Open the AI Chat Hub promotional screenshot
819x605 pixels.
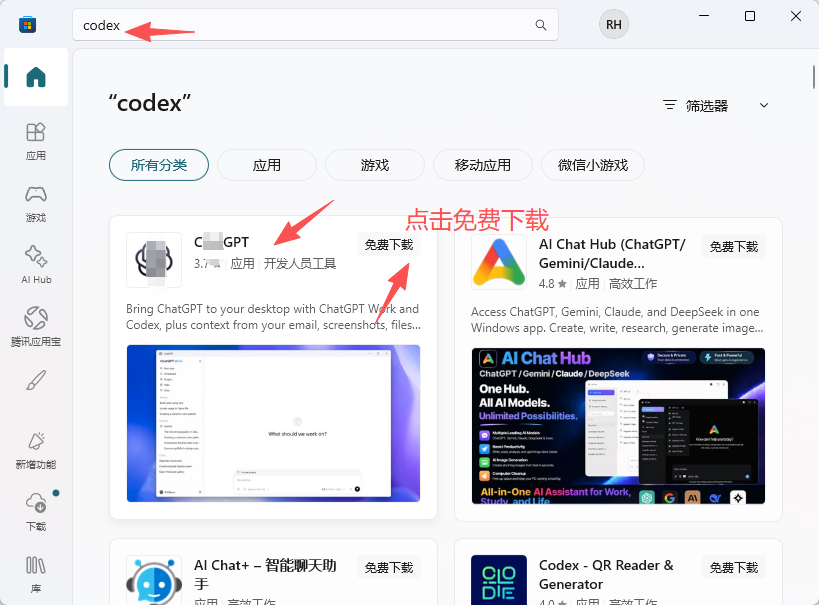(618, 426)
